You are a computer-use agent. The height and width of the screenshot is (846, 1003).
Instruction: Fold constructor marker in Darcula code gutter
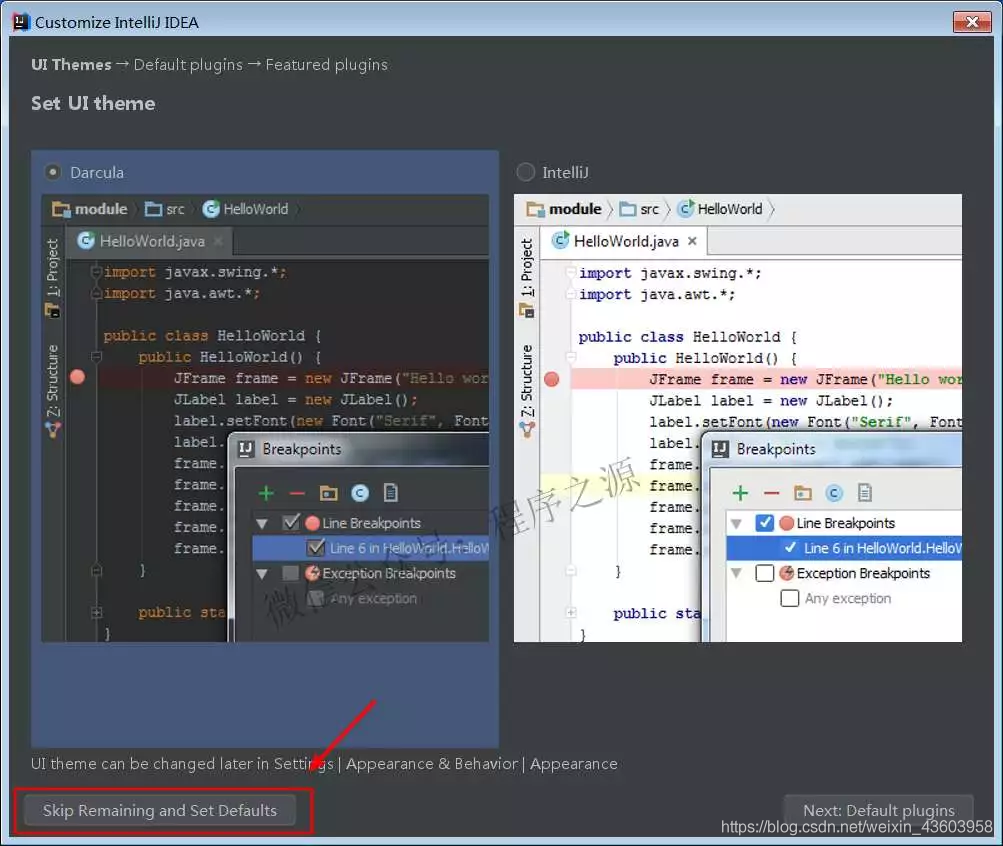click(x=97, y=356)
